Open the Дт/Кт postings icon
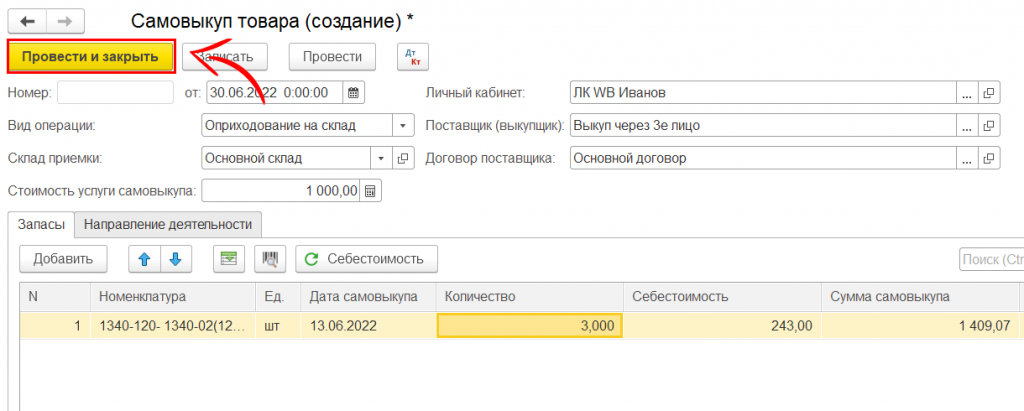 click(x=412, y=57)
